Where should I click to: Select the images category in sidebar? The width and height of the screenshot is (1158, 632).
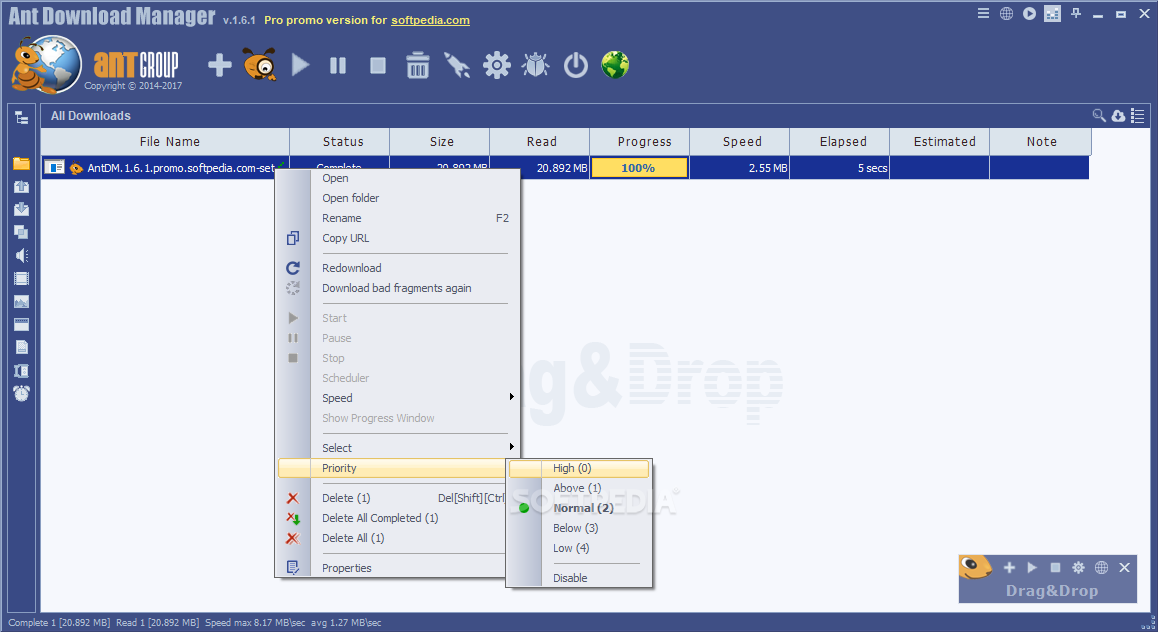pos(21,301)
